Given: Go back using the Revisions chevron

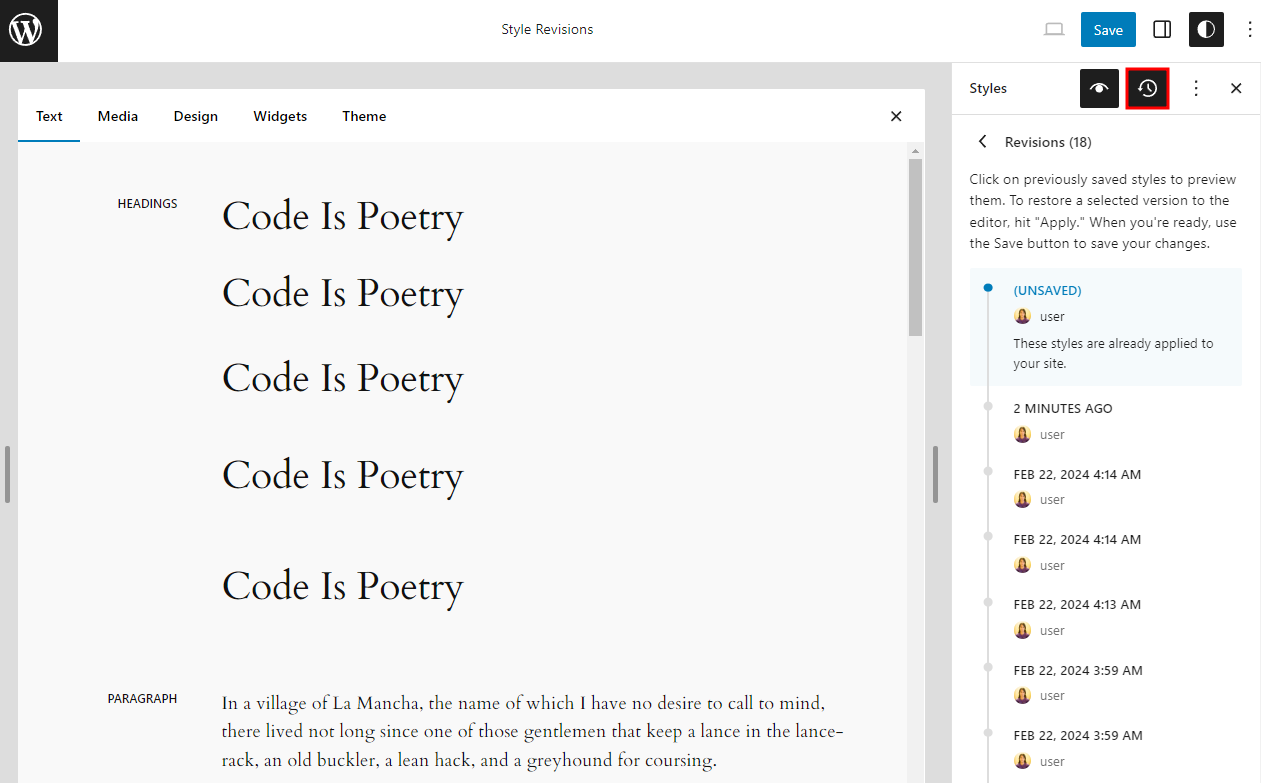Looking at the screenshot, I should 983,142.
